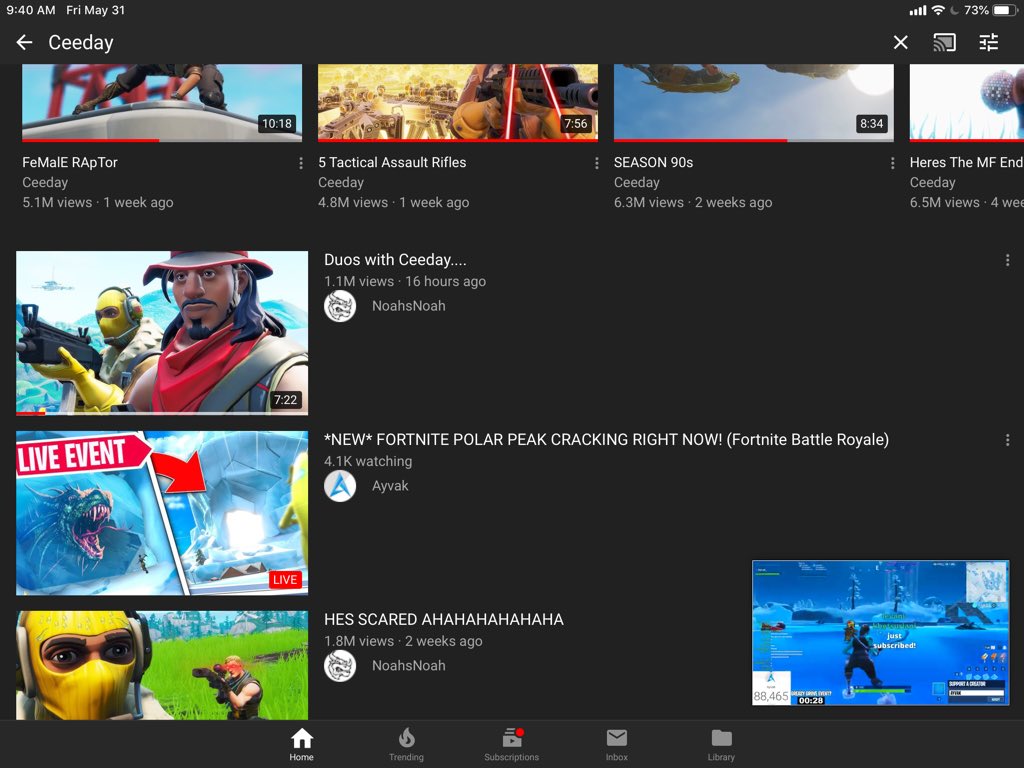Tap '1.1M views · 16 hours ago' text
1024x768 pixels.
tap(405, 281)
